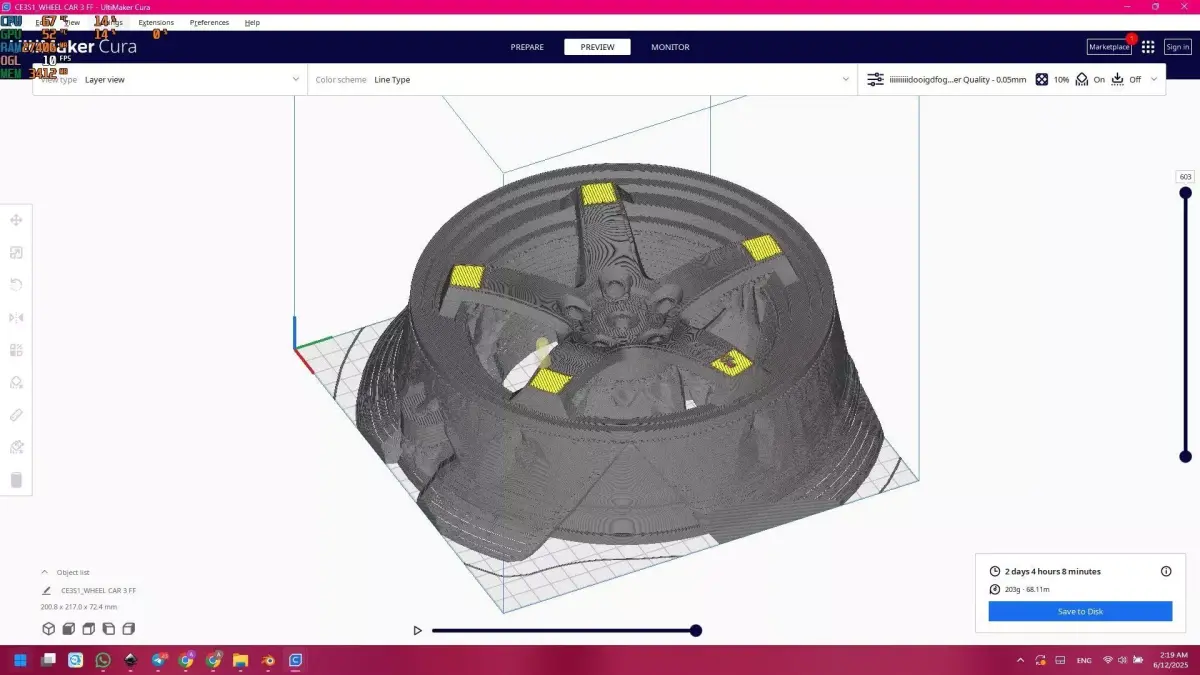Switch to the right side view cube

coord(128,629)
